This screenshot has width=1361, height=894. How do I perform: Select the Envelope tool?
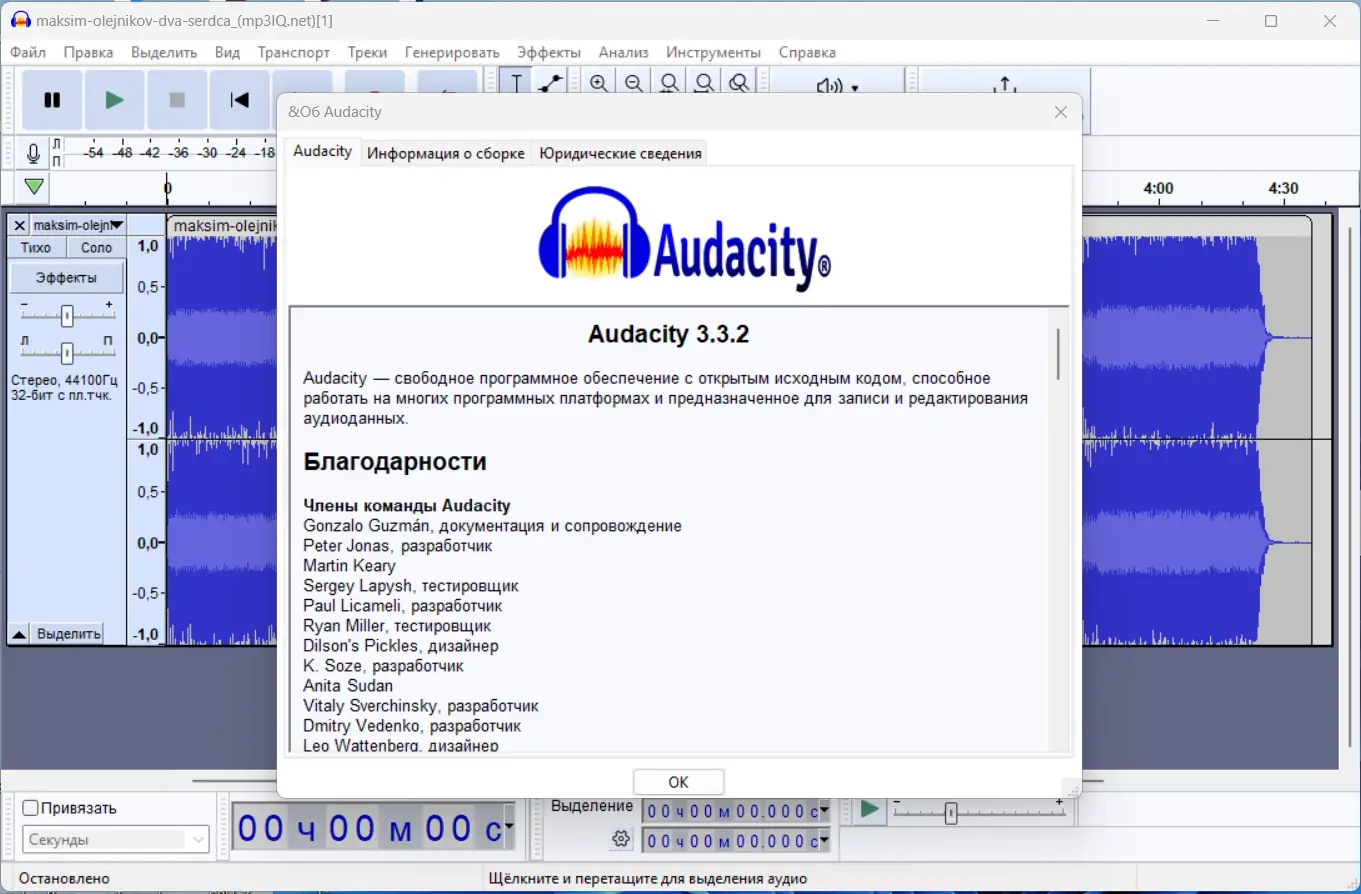pos(549,84)
